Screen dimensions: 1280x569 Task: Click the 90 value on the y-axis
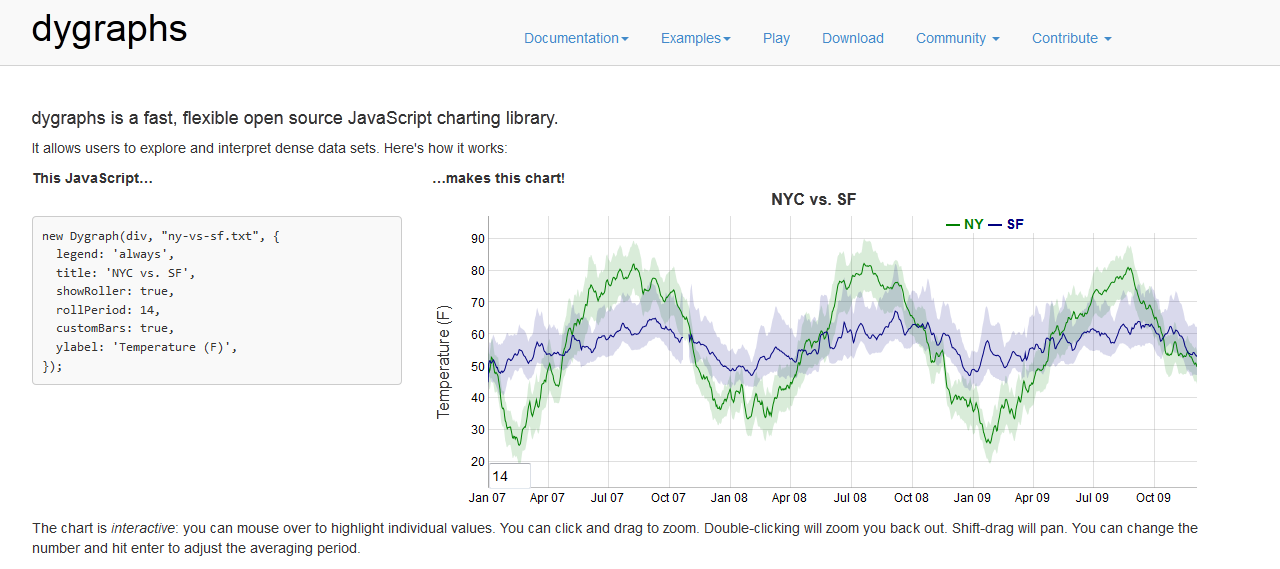(477, 238)
